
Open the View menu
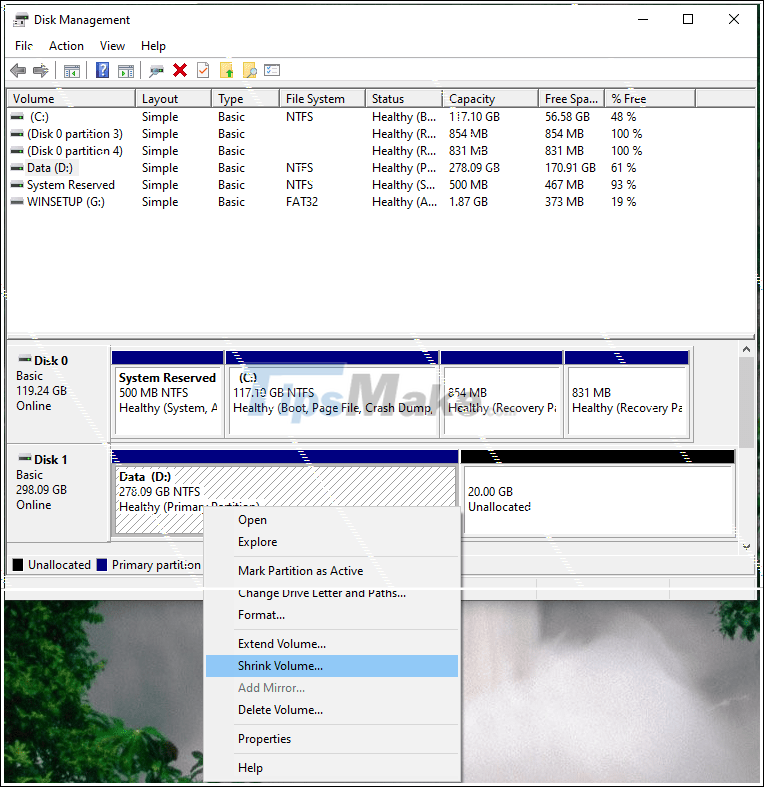tap(112, 46)
